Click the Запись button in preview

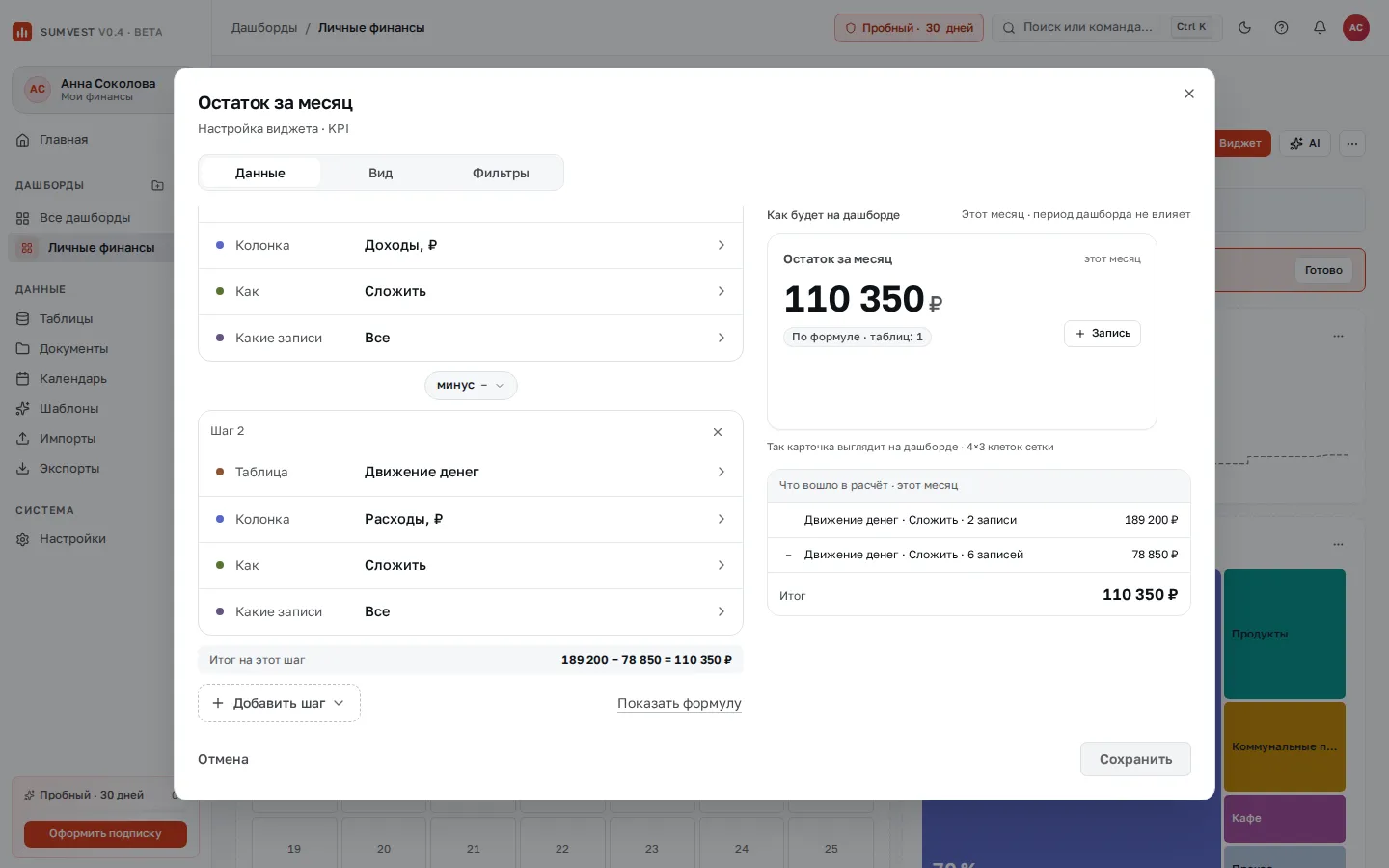(x=1103, y=334)
